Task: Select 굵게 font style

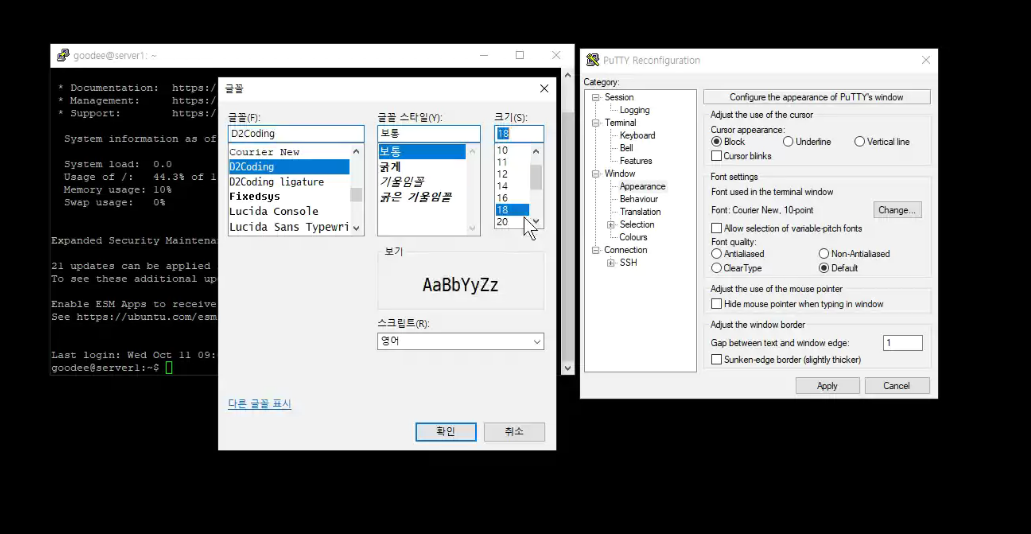Action: tap(422, 167)
